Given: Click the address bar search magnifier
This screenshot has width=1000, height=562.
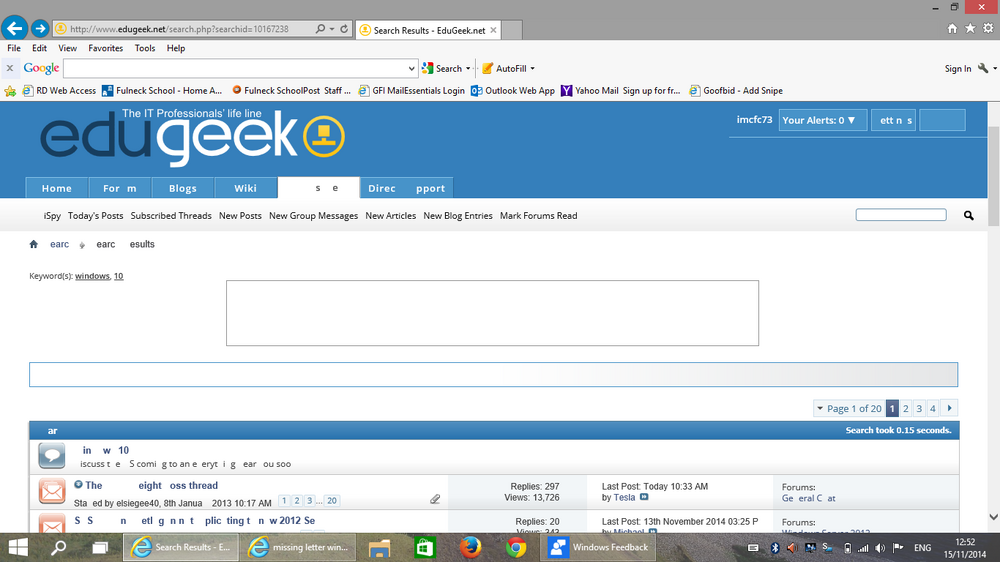Looking at the screenshot, I should tap(320, 29).
